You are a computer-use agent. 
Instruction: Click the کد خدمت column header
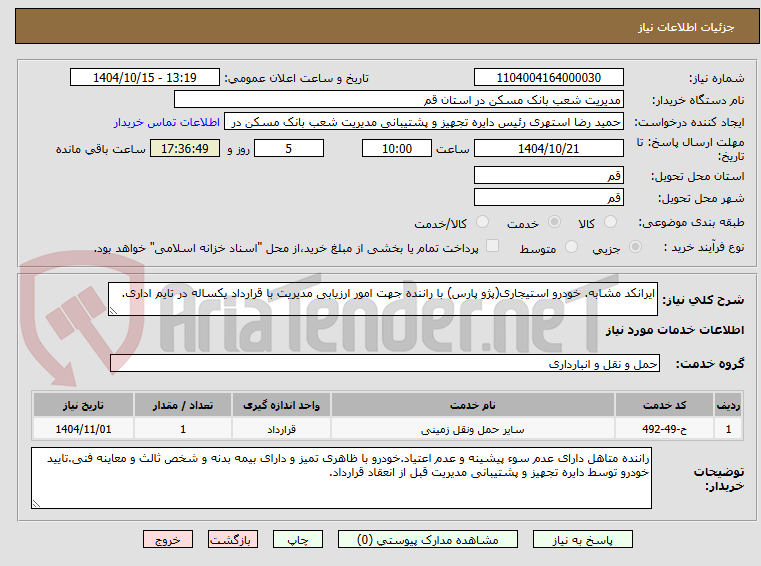(x=664, y=405)
